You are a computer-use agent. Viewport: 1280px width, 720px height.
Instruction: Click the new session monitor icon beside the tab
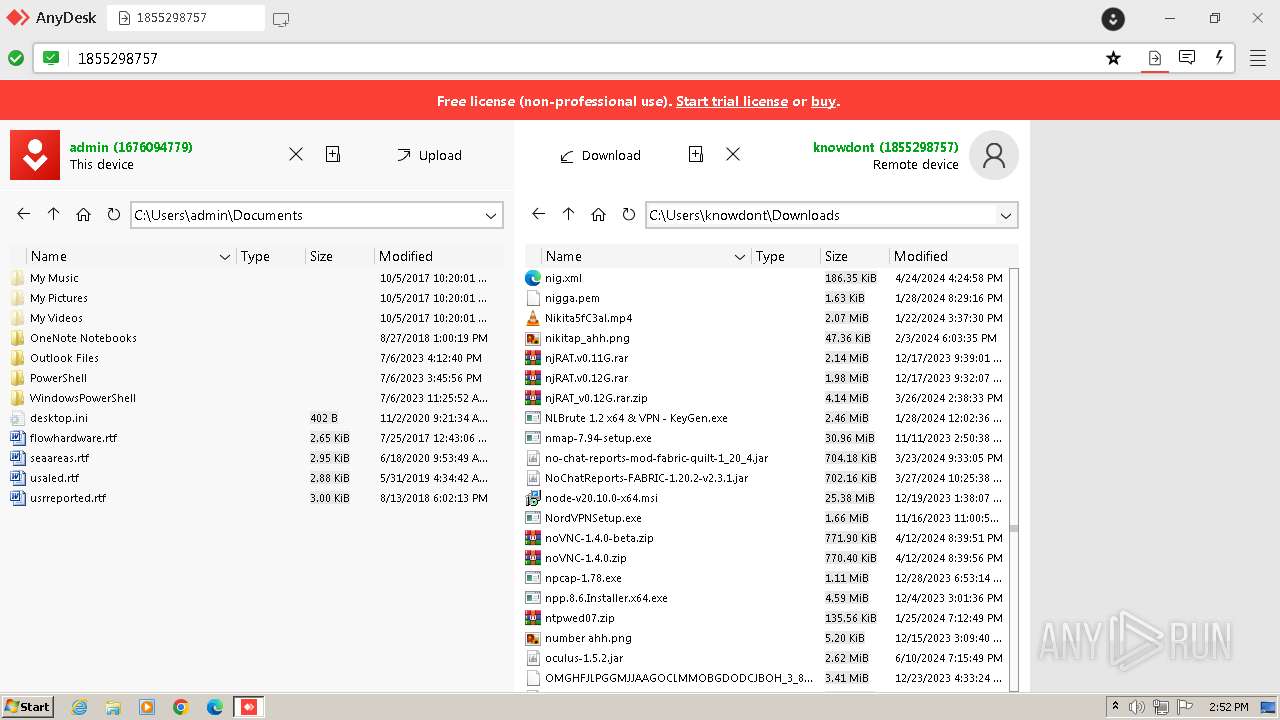coord(281,19)
